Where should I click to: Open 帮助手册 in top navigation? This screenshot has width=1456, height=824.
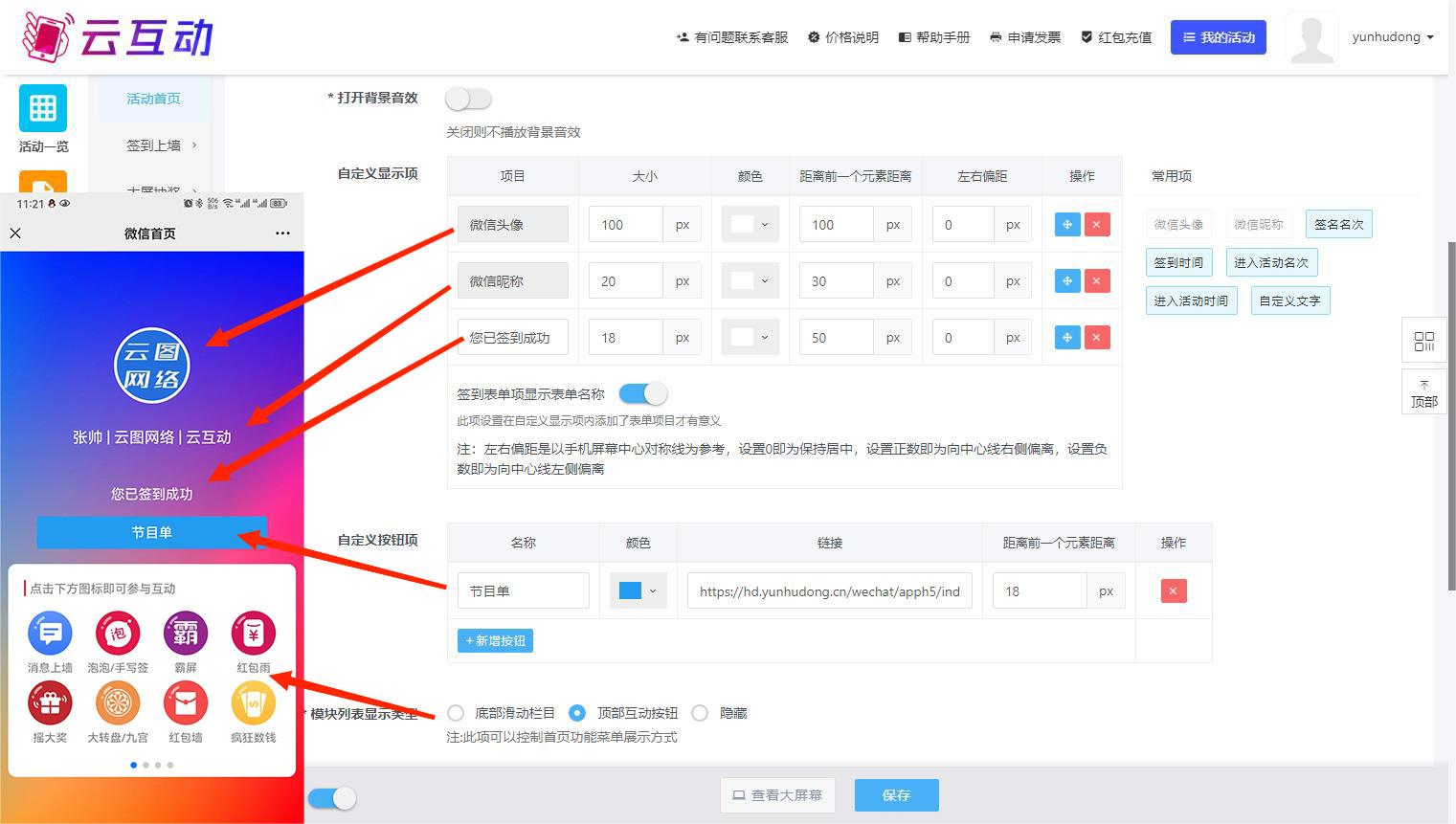click(934, 37)
